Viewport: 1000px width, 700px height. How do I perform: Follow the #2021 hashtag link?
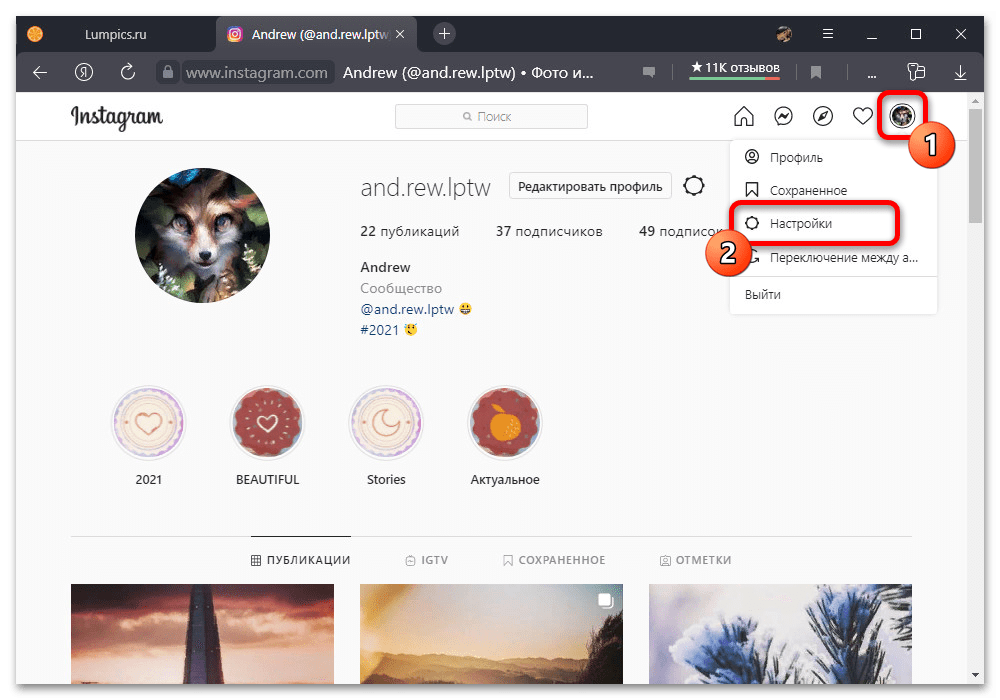click(380, 329)
